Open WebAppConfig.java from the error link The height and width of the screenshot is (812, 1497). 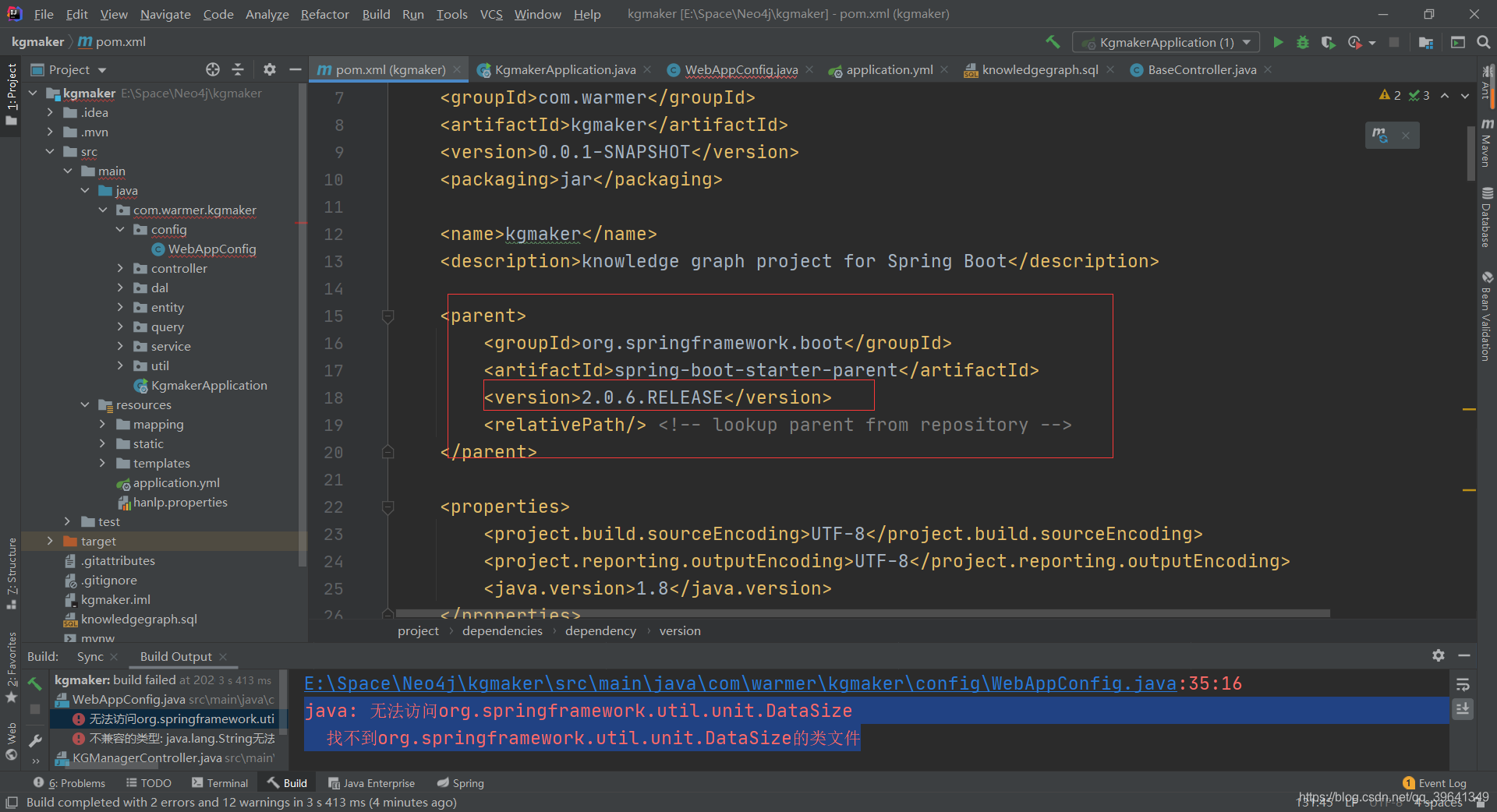point(741,683)
